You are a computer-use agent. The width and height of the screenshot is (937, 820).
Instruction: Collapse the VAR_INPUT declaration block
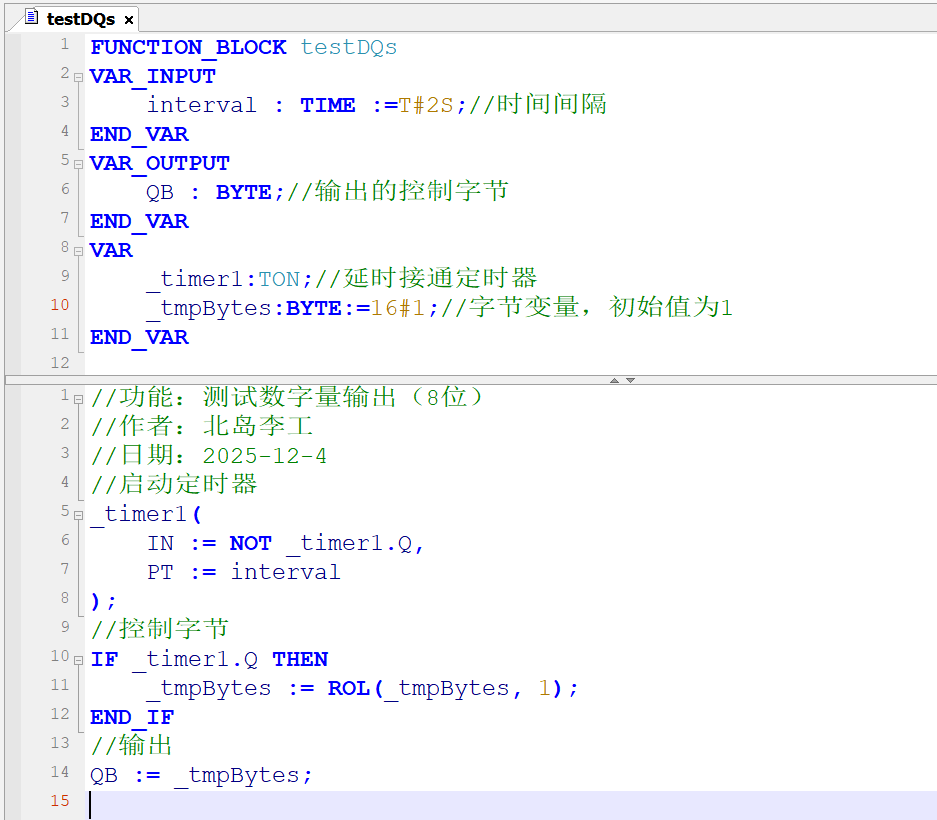(78, 75)
